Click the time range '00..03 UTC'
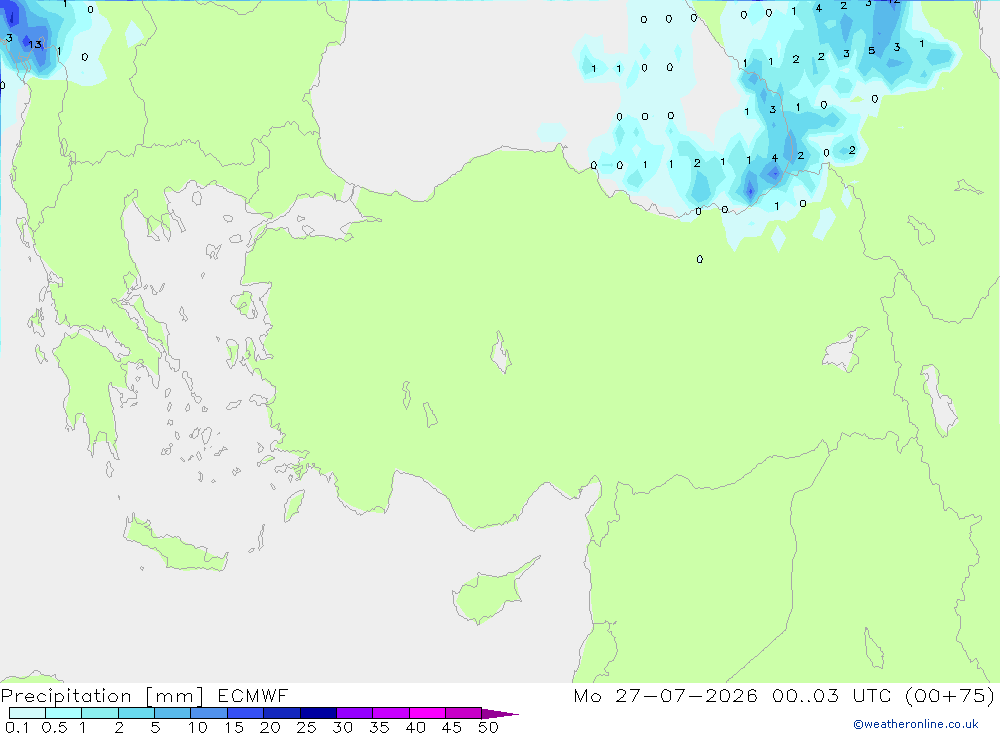 832,695
